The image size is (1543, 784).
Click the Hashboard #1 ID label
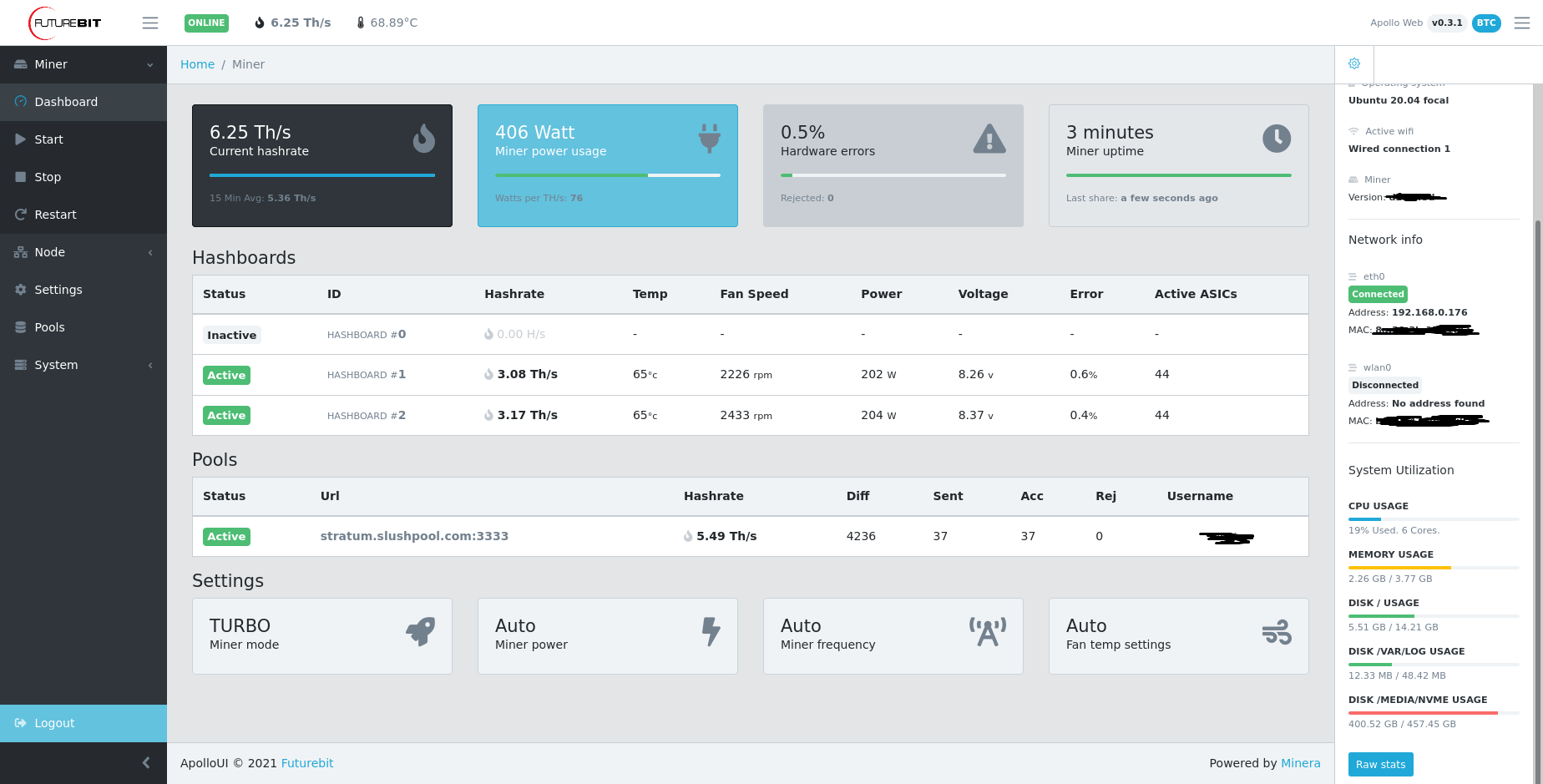pyautogui.click(x=367, y=375)
